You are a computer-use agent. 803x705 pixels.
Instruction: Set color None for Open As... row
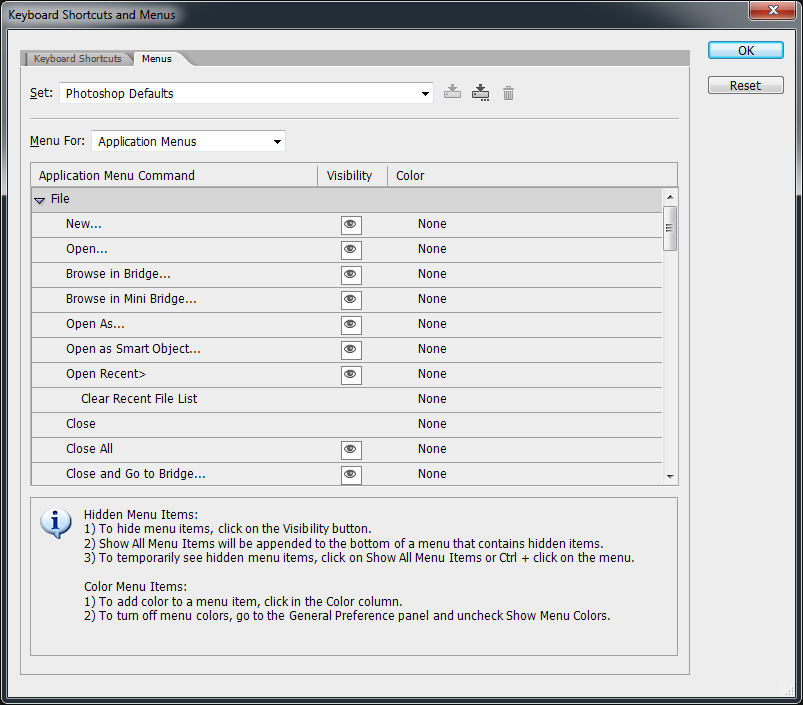[432, 324]
